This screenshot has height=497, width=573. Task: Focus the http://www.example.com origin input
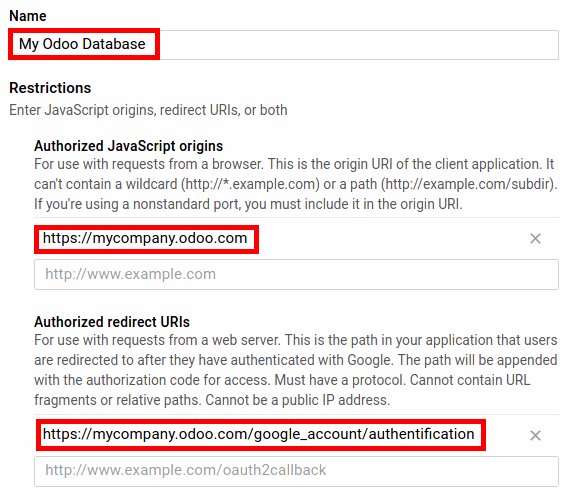tap(296, 274)
